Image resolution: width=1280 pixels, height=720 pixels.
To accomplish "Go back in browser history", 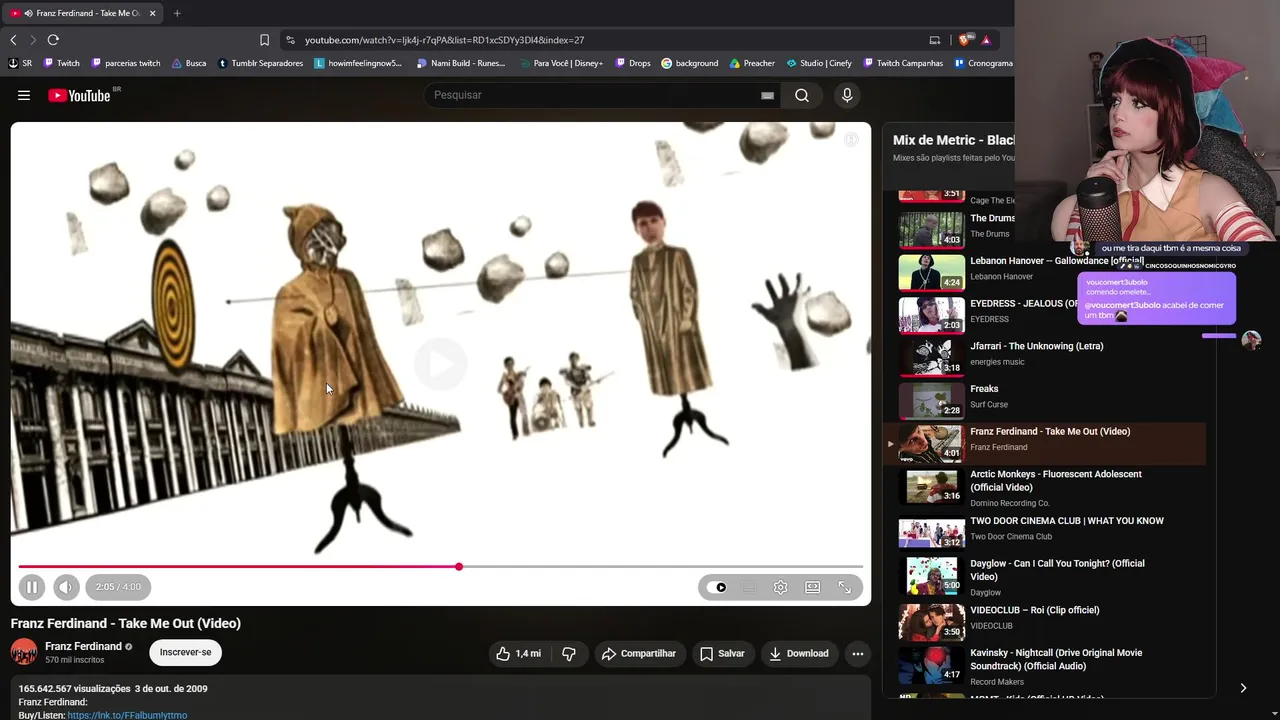I will click(x=13, y=40).
